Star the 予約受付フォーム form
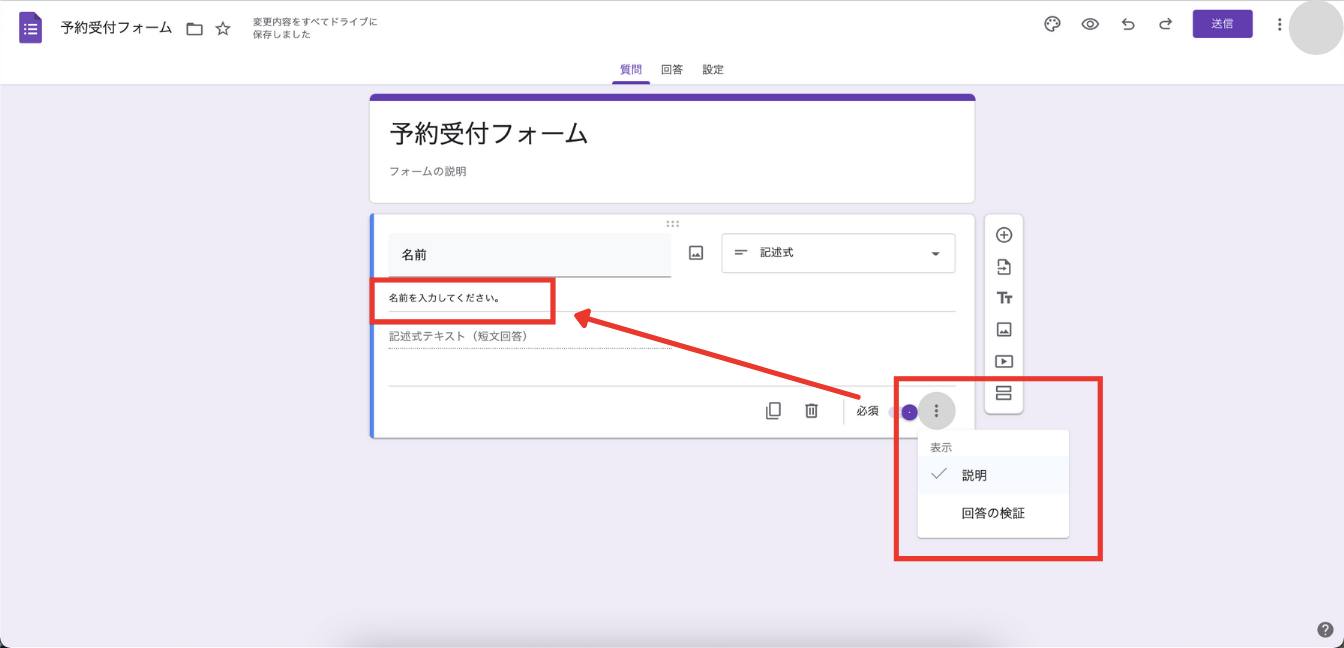Viewport: 1344px width, 648px height. coord(221,28)
